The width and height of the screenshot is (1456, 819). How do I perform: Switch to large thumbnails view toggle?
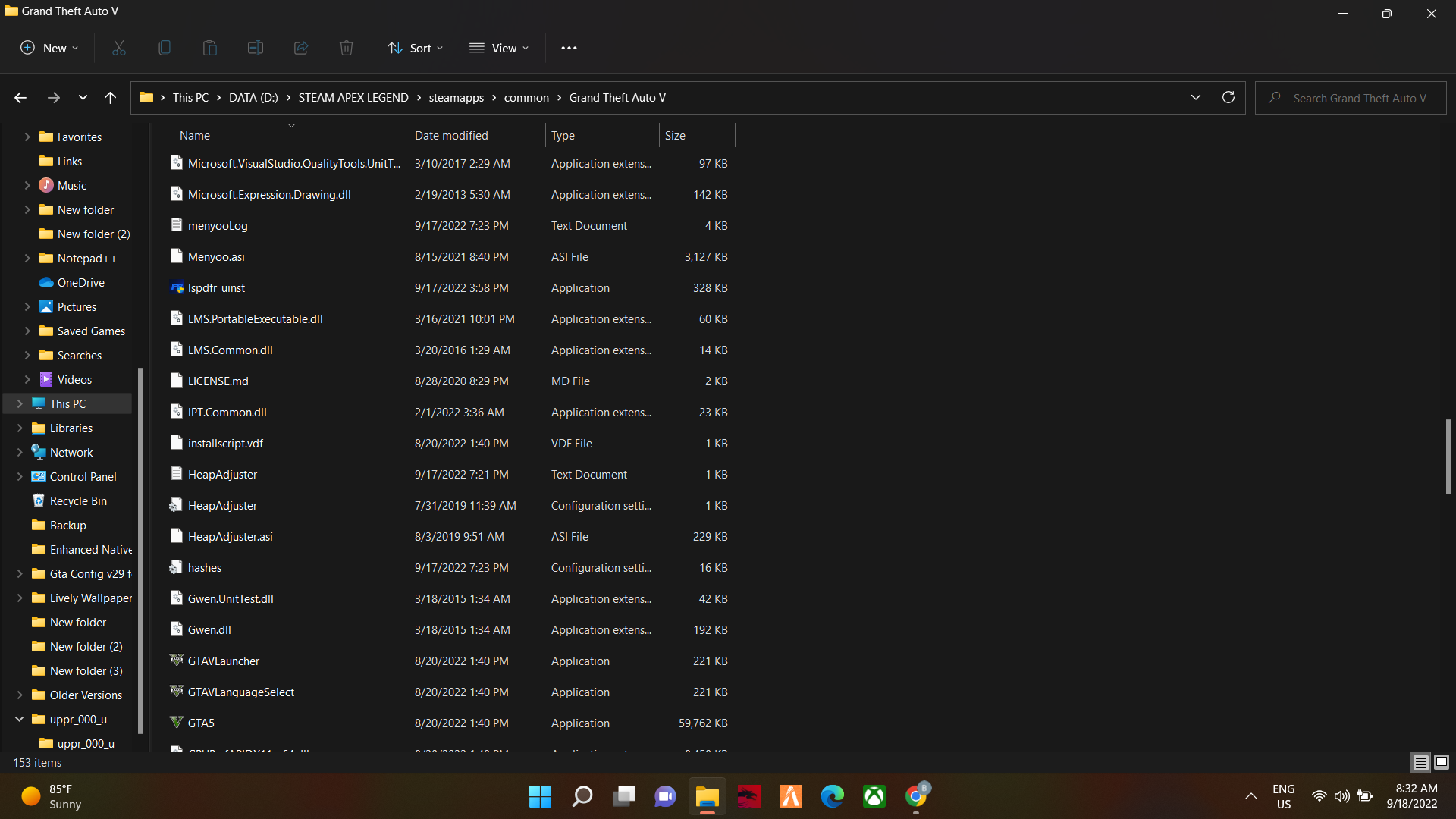tap(1442, 762)
